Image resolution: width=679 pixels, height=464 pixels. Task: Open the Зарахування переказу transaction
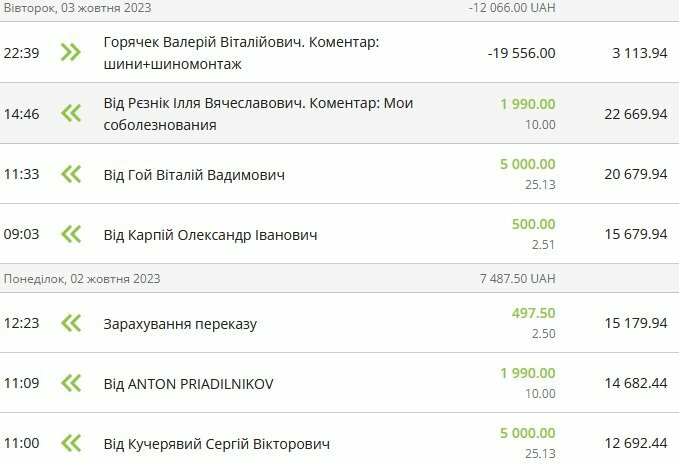179,324
